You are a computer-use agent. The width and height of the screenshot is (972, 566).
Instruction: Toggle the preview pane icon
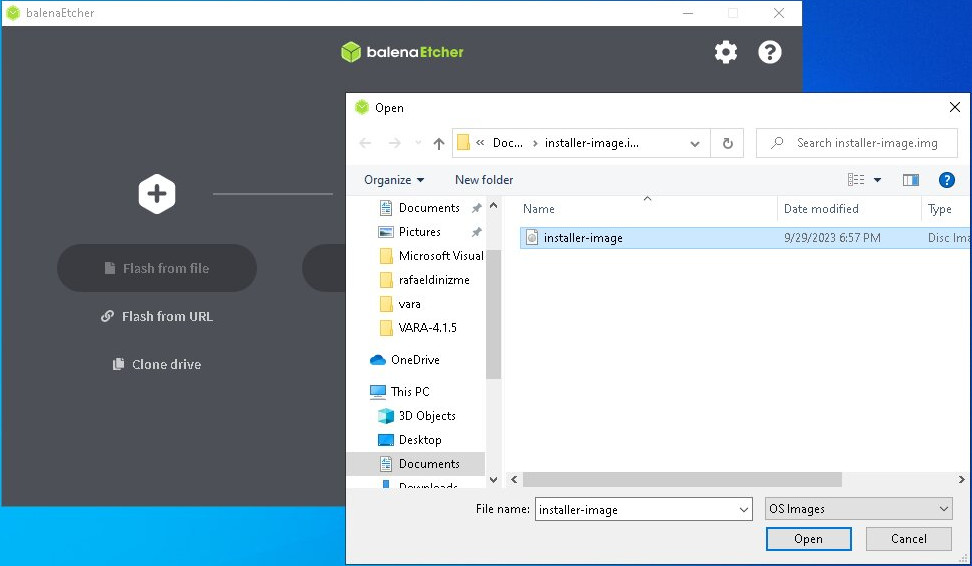coord(910,180)
